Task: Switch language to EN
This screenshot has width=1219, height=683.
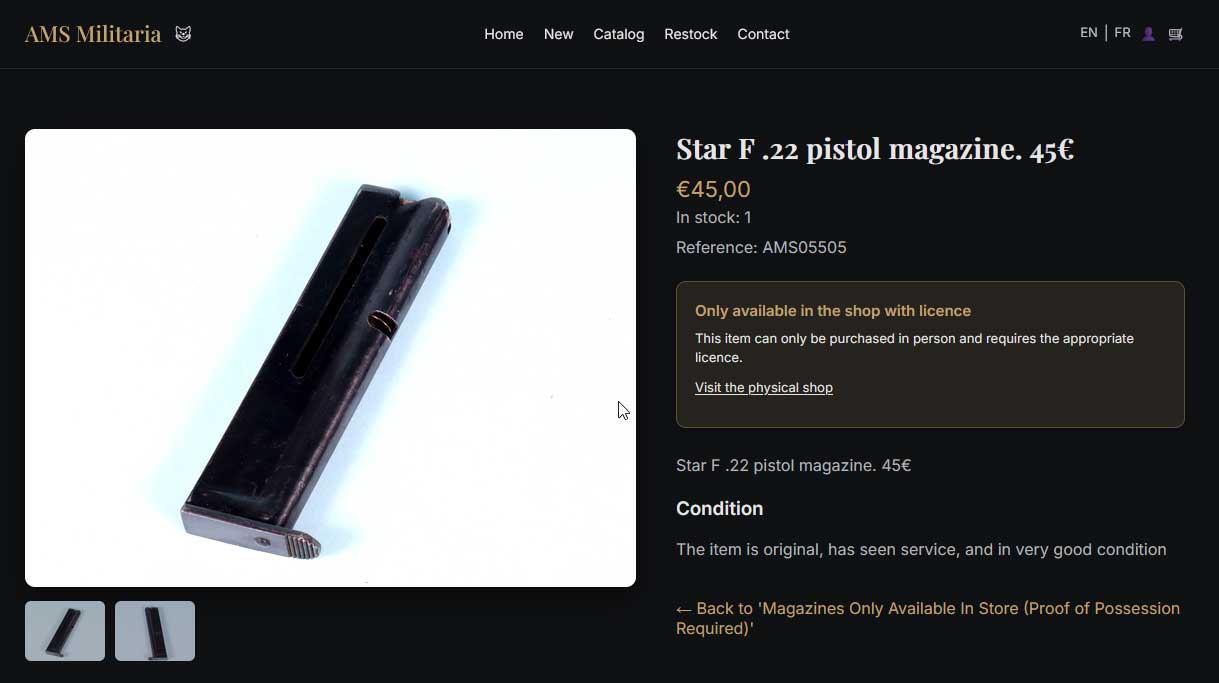Action: 1089,33
